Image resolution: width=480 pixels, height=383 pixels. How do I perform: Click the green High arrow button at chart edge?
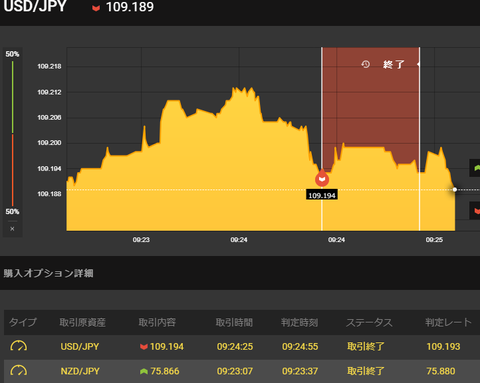476,168
